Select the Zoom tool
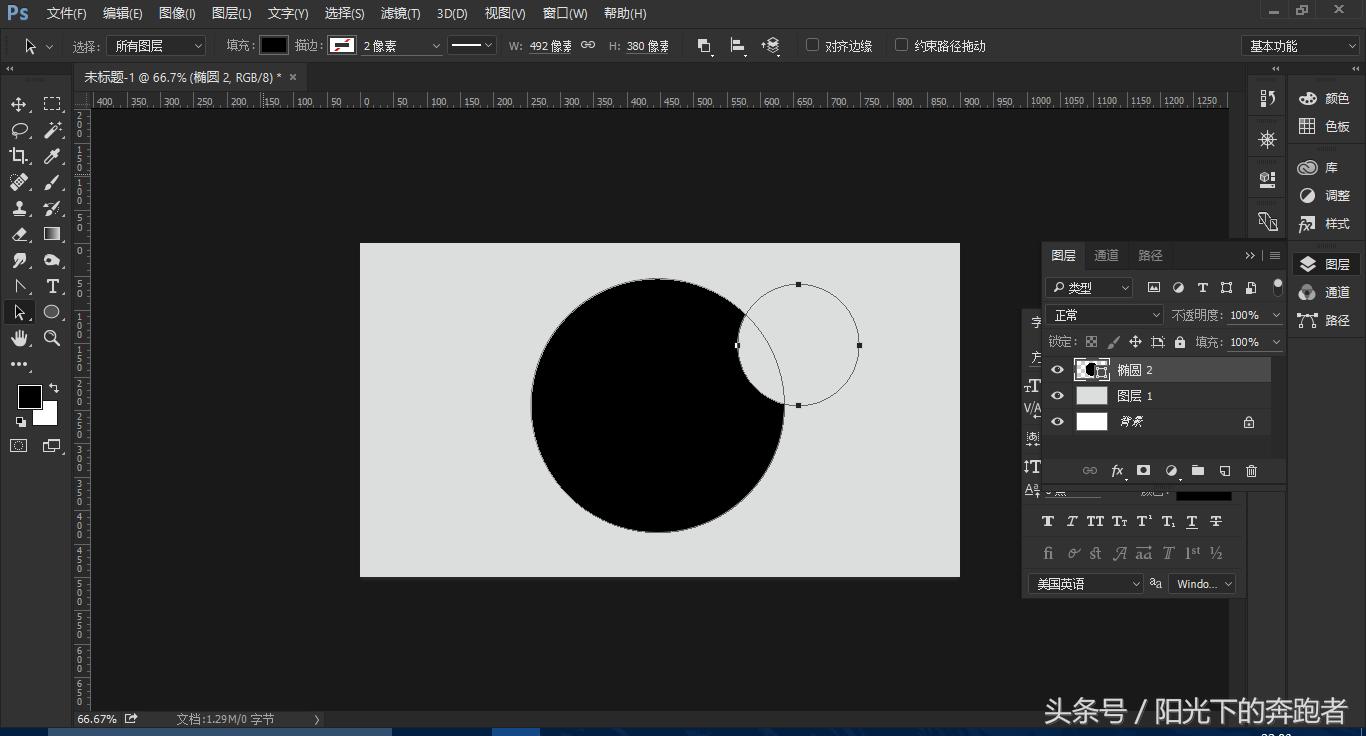Image resolution: width=1366 pixels, height=736 pixels. click(x=52, y=339)
